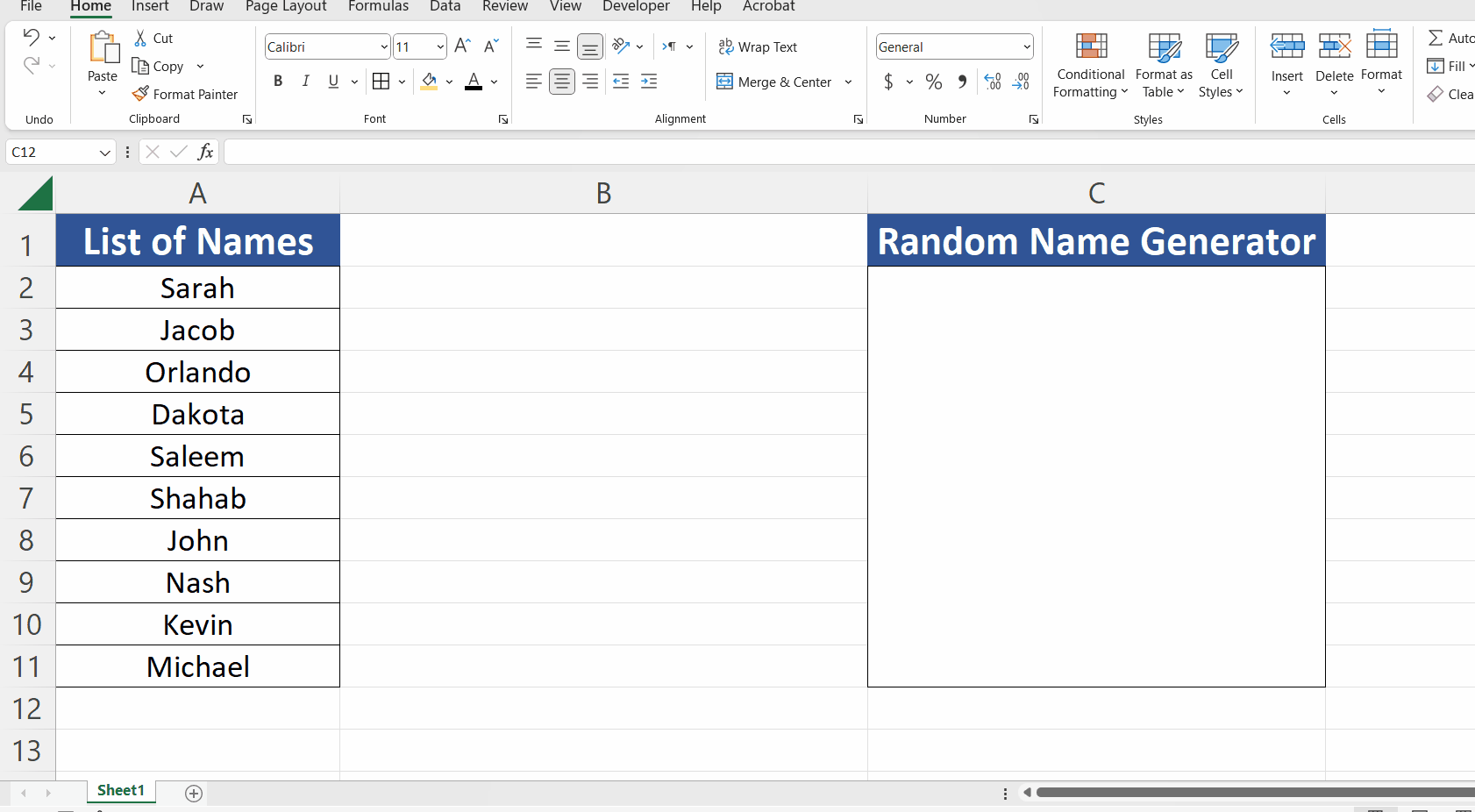This screenshot has height=812, width=1475.
Task: Click the Format as Table icon
Action: tap(1163, 66)
